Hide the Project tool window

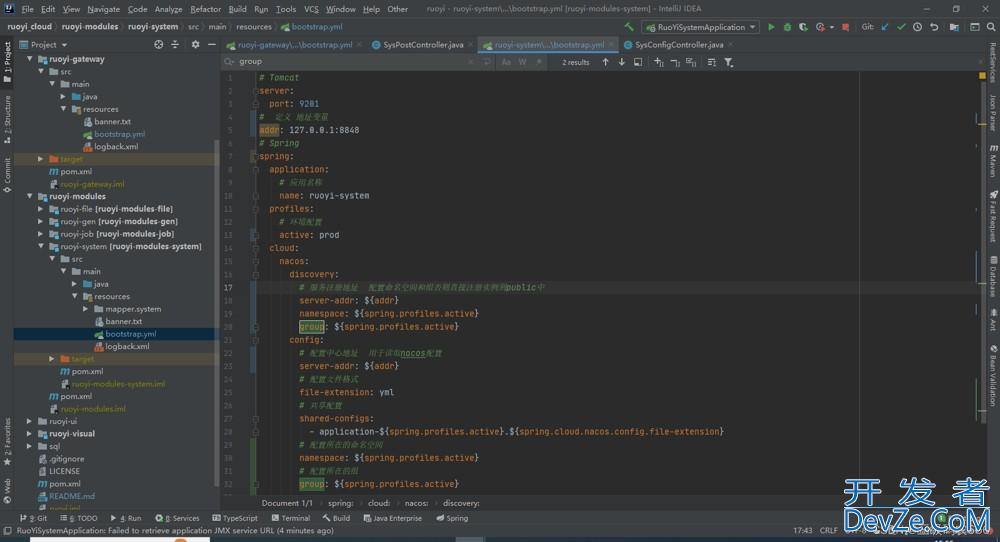point(212,45)
